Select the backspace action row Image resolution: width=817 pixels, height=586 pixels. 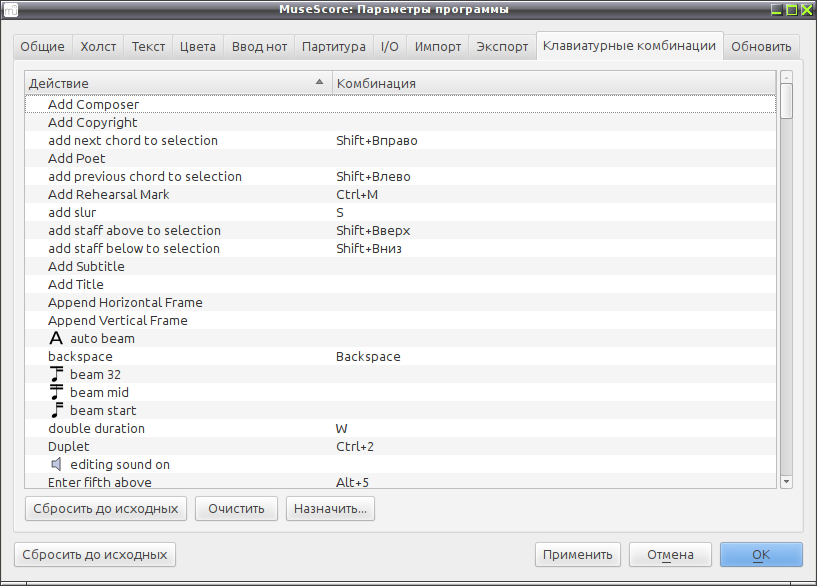400,356
